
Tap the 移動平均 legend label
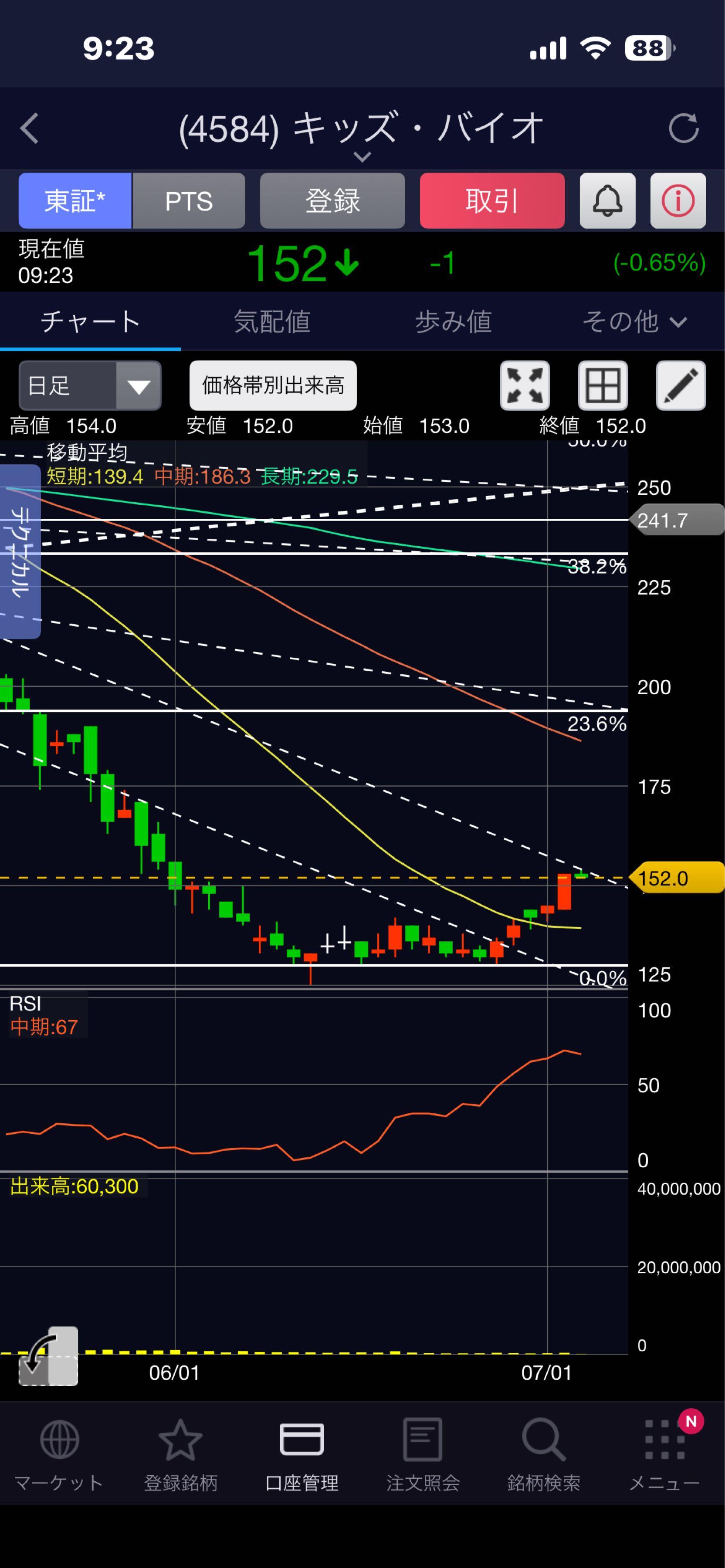[x=87, y=452]
